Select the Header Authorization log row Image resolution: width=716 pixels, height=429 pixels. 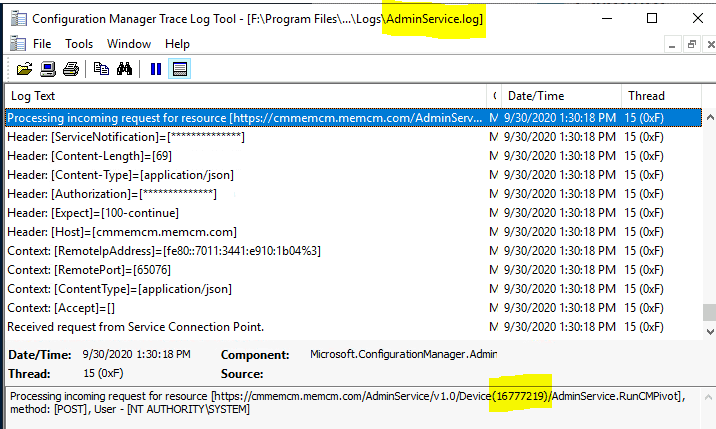pyautogui.click(x=353, y=194)
